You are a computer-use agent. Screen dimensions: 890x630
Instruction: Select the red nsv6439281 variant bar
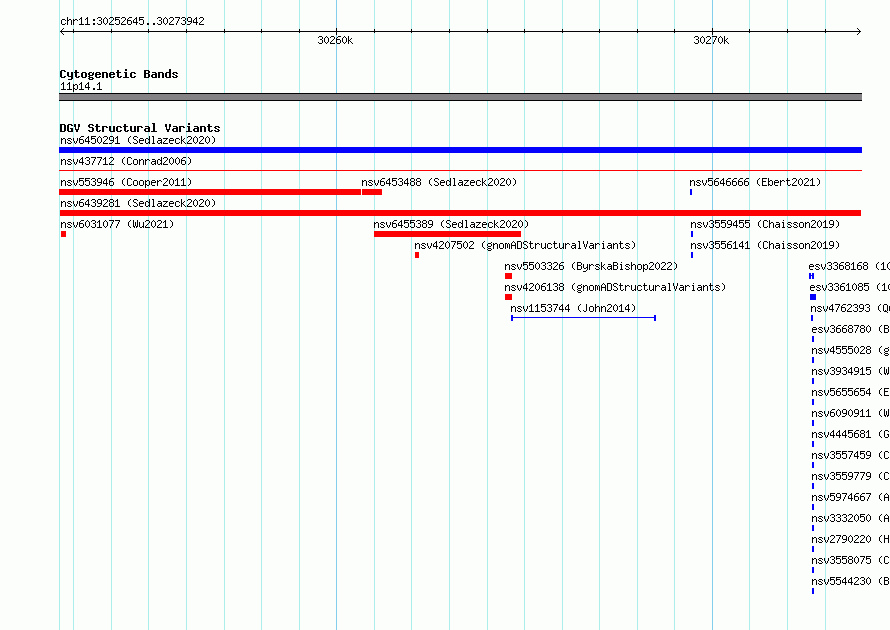pyautogui.click(x=460, y=213)
